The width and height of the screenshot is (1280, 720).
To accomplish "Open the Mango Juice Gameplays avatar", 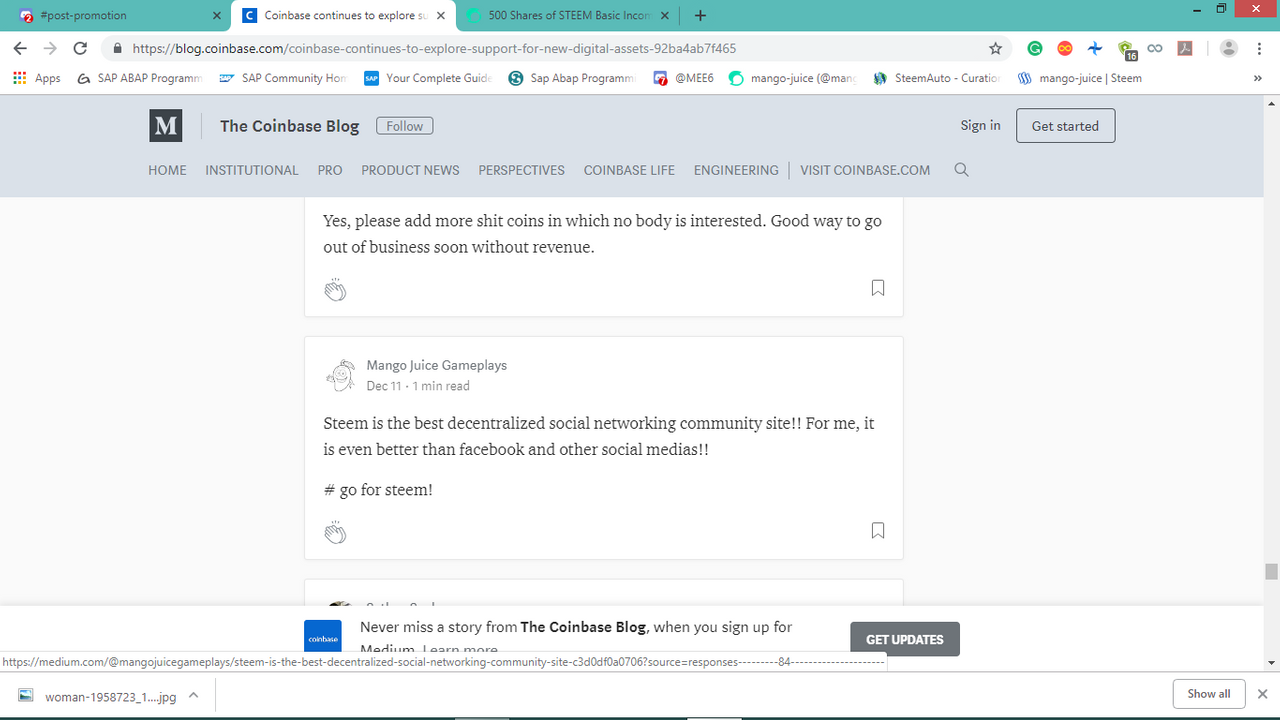I will pos(341,375).
